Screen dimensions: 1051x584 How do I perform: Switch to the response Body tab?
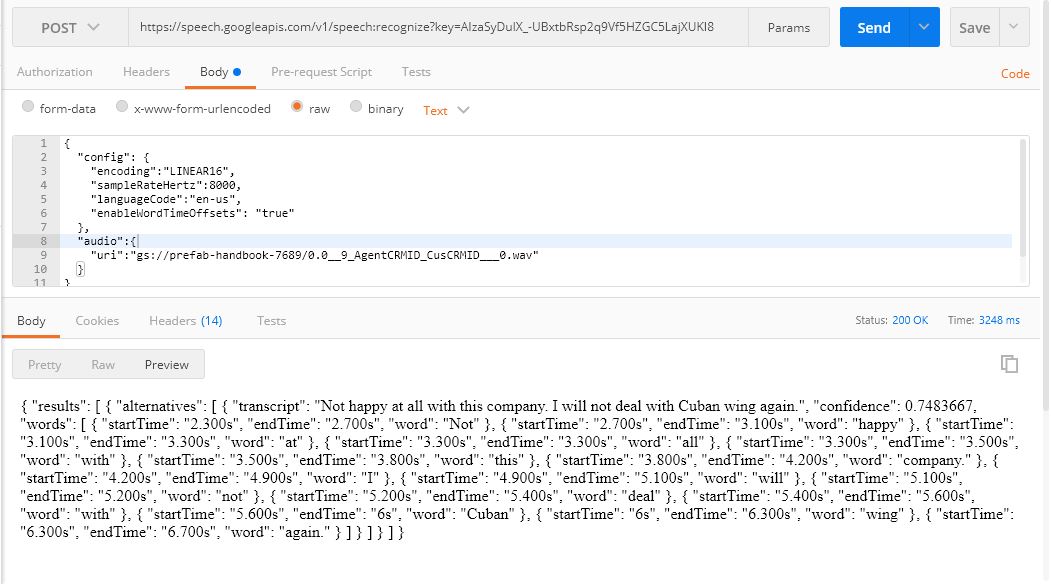click(31, 320)
